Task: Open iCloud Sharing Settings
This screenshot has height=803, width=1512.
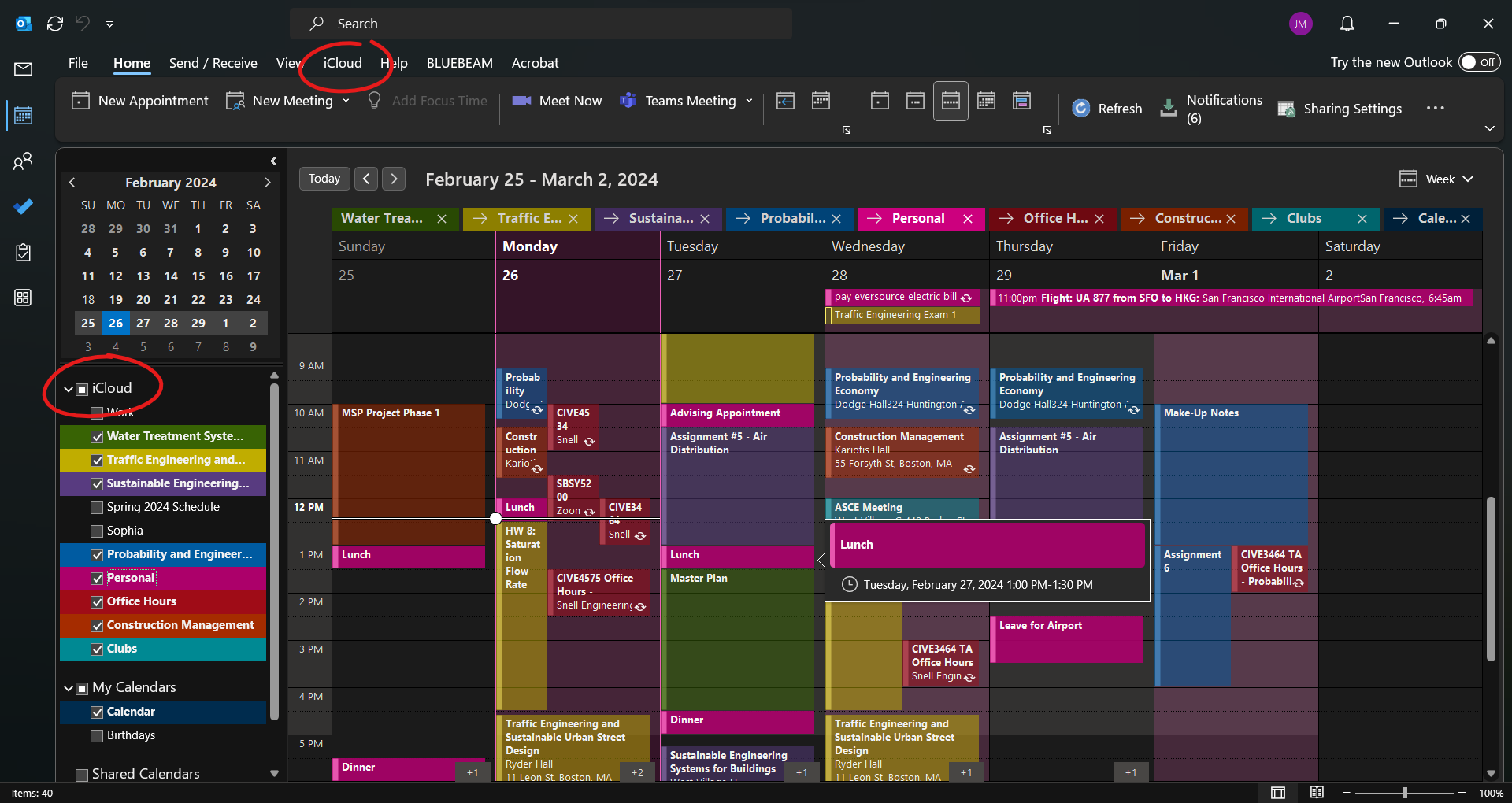Action: pos(1340,109)
